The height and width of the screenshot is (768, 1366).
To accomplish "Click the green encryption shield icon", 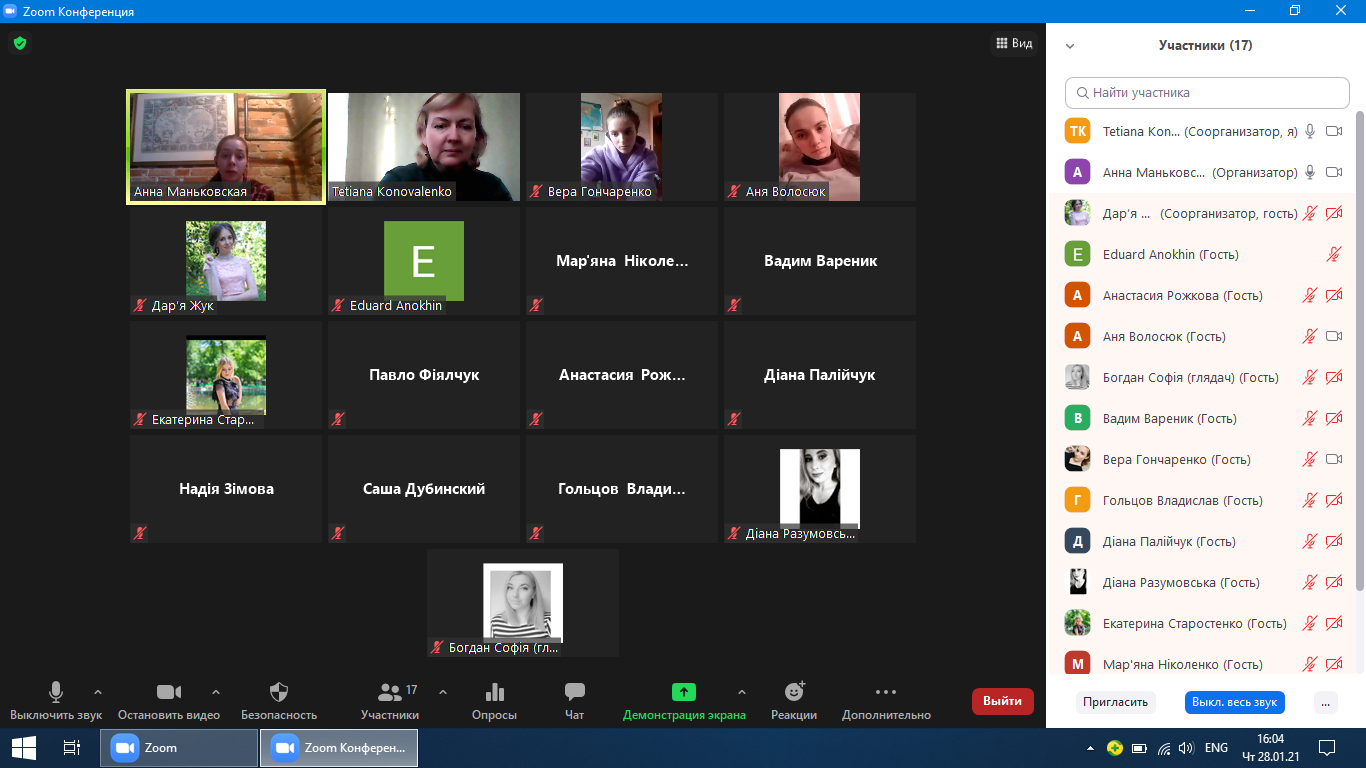I will pyautogui.click(x=19, y=43).
